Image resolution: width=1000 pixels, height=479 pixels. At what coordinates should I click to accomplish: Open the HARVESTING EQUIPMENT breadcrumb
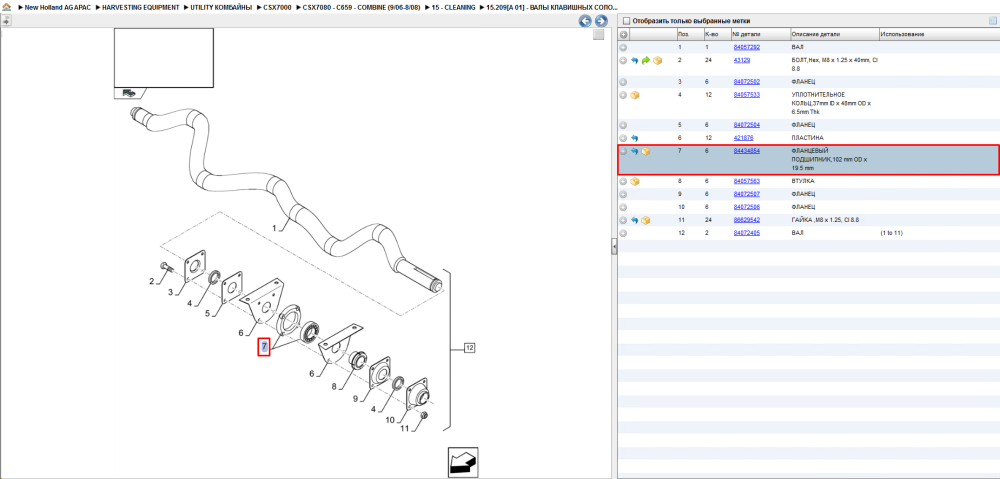click(140, 7)
